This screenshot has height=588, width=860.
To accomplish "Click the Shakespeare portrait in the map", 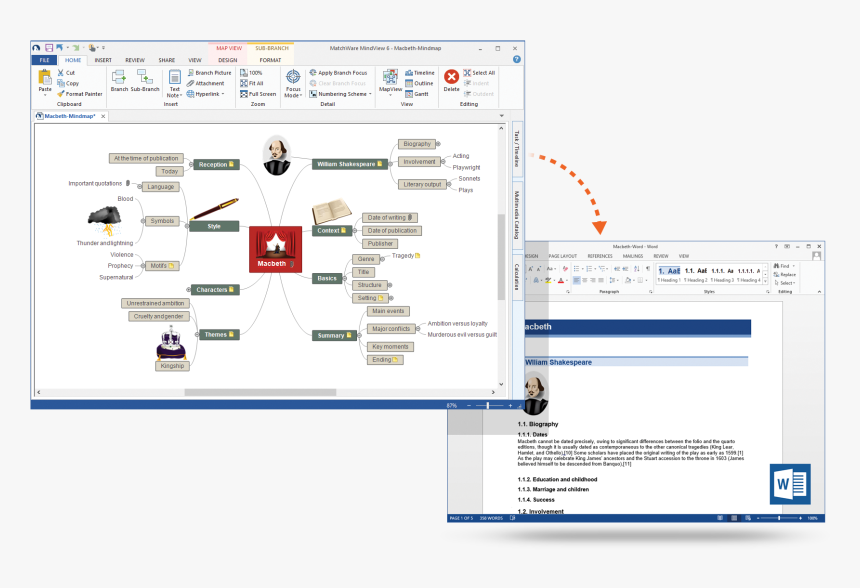I will [276, 155].
